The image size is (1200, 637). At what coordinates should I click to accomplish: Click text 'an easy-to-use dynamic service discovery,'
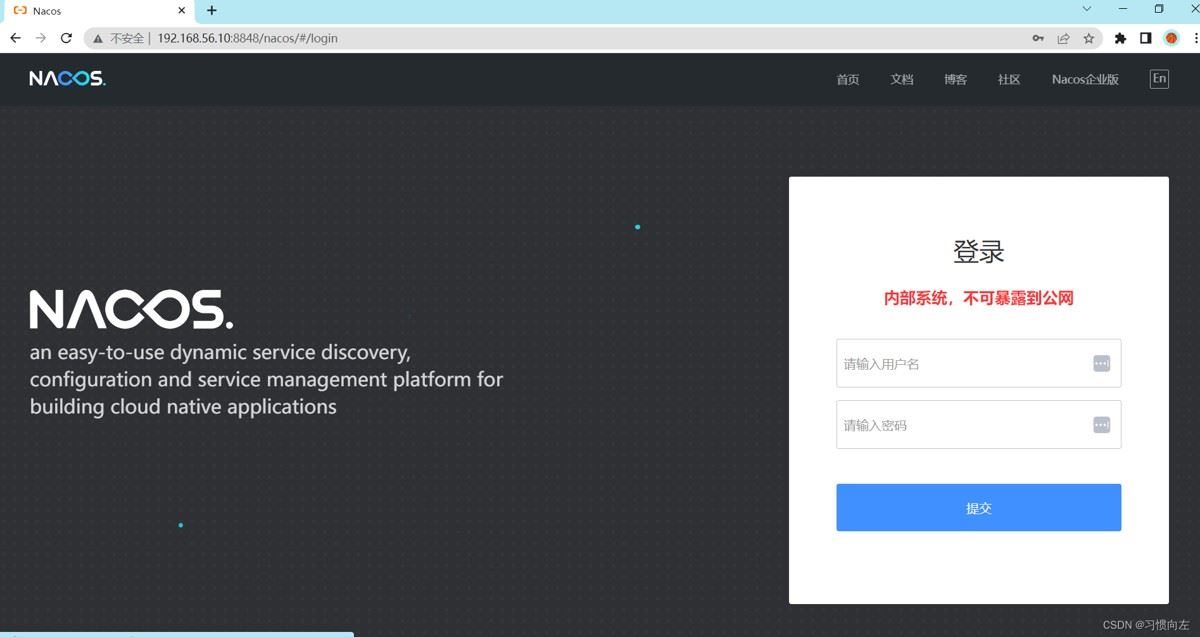(x=220, y=353)
